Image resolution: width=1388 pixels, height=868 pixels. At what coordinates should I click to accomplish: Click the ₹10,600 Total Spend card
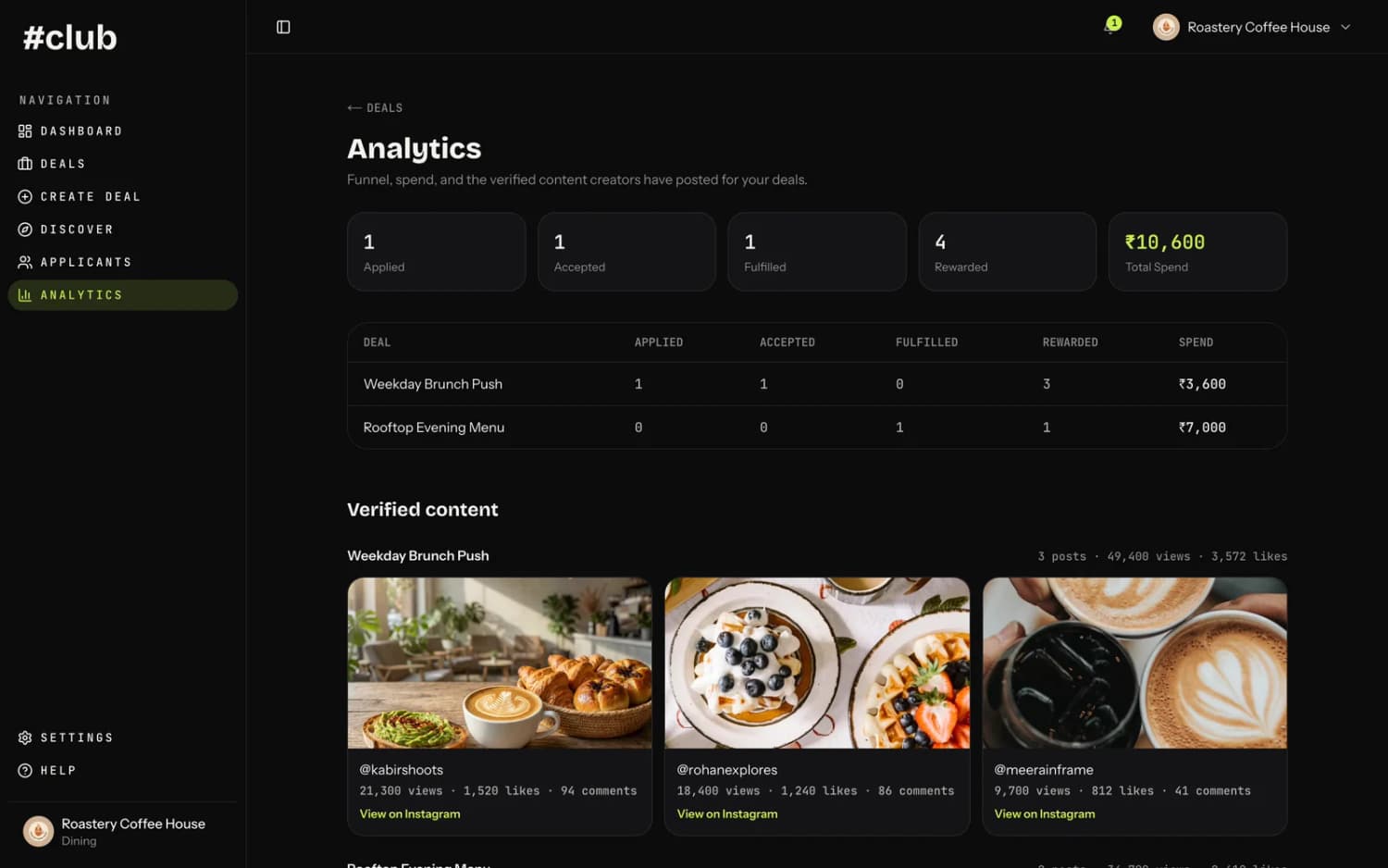1197,252
